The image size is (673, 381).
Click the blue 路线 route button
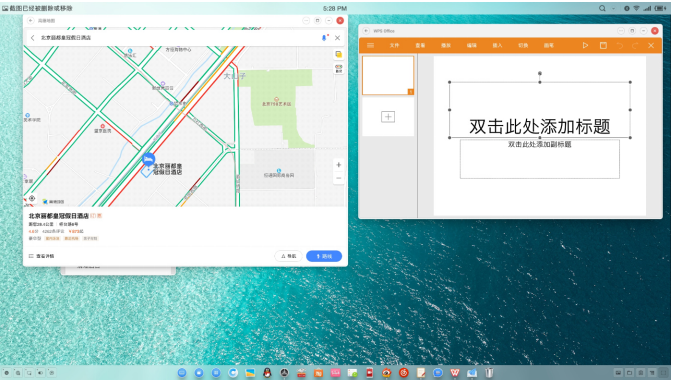point(324,256)
